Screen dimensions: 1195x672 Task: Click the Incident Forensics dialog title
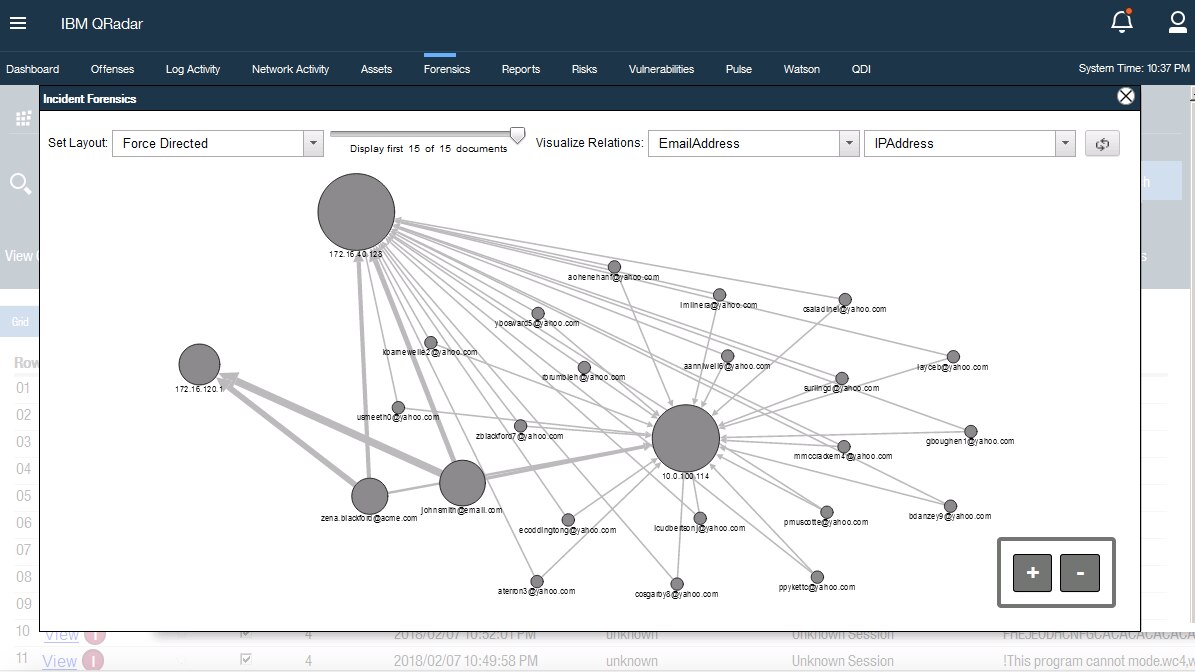pyautogui.click(x=89, y=99)
